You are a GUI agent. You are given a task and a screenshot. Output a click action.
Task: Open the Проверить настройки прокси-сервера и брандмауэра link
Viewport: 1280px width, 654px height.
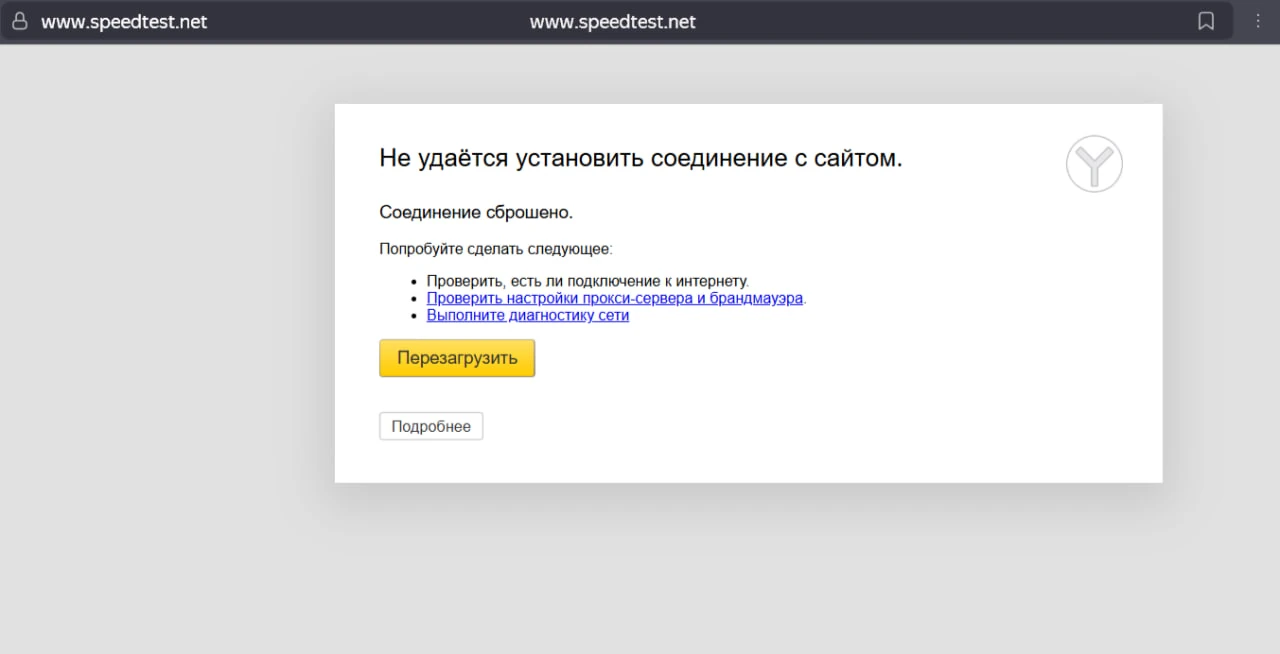(x=615, y=298)
